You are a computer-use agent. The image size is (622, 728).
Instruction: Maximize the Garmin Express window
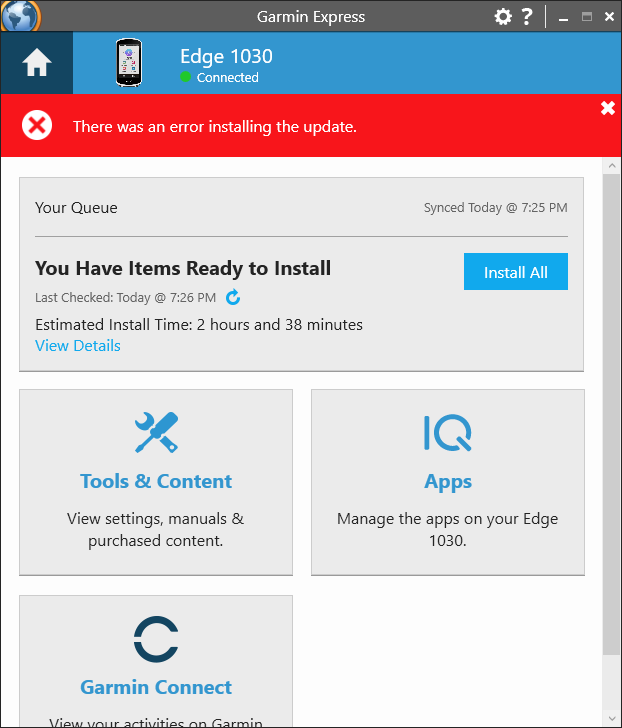coord(587,17)
